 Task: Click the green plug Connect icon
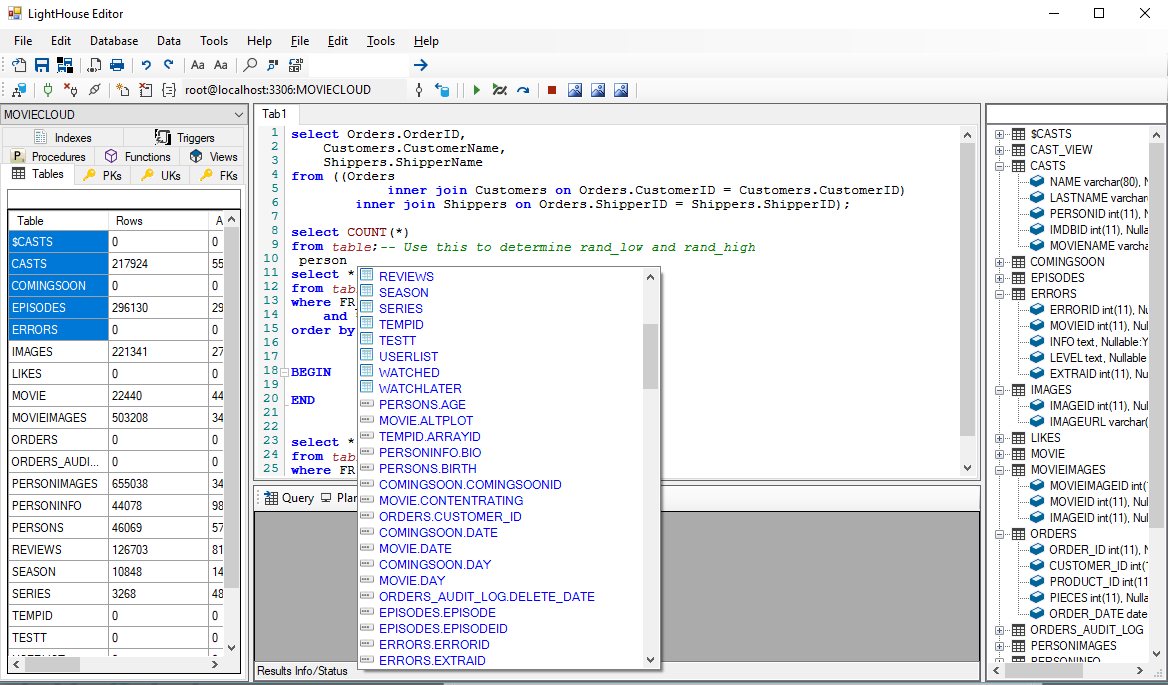[x=47, y=90]
